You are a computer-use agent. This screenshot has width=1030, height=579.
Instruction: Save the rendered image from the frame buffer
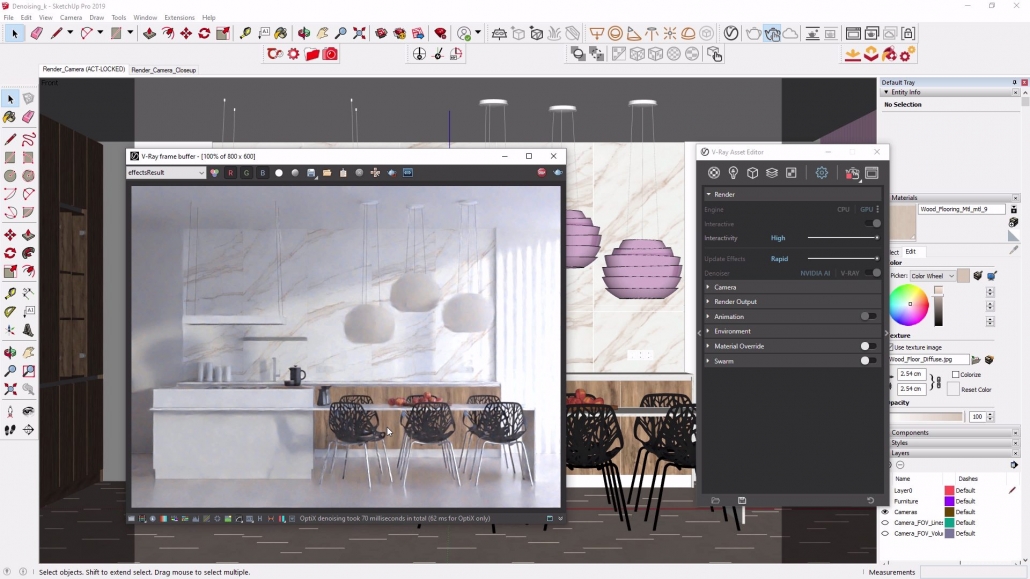tap(311, 172)
